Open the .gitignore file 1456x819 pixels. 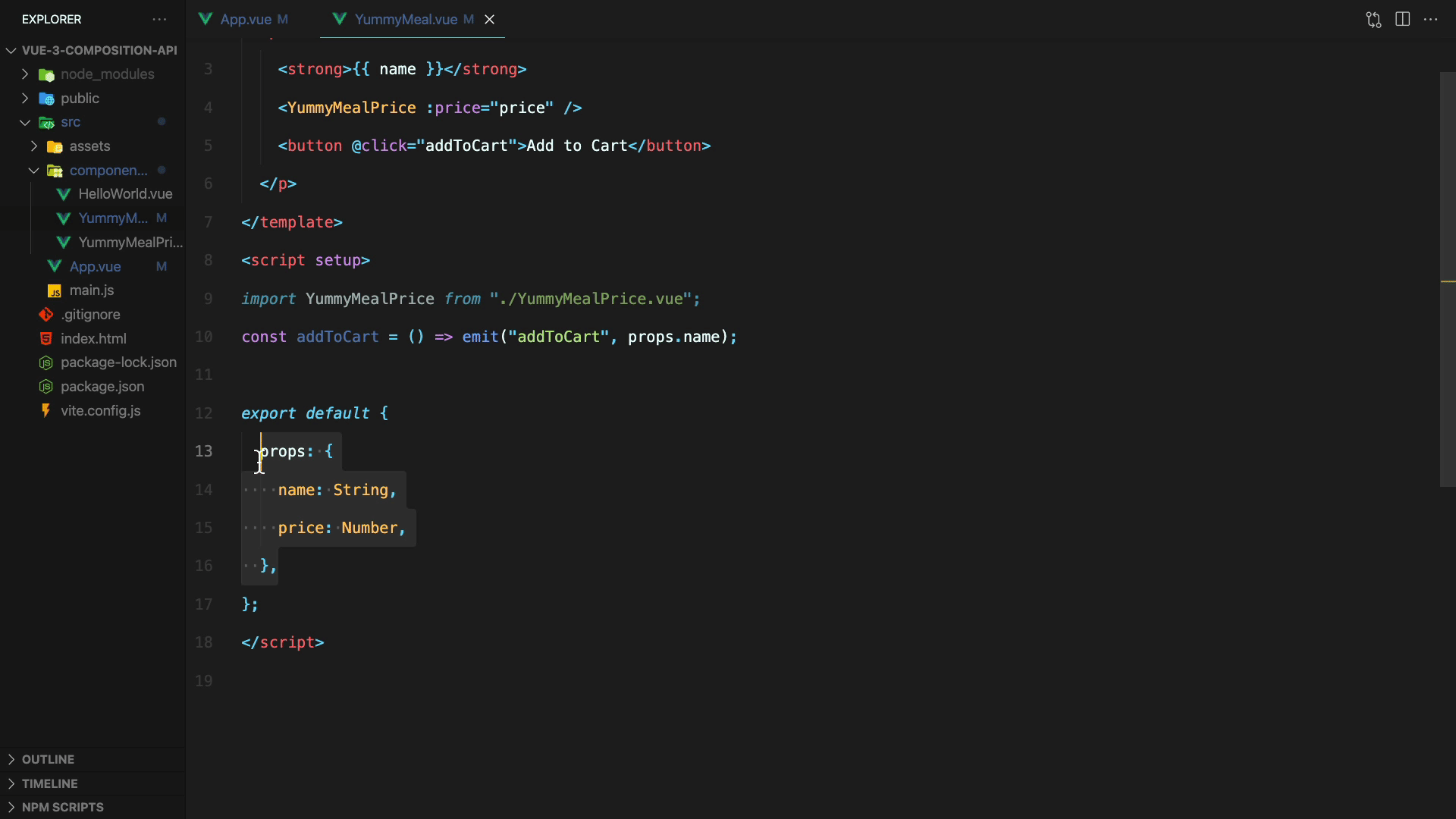[x=90, y=314]
